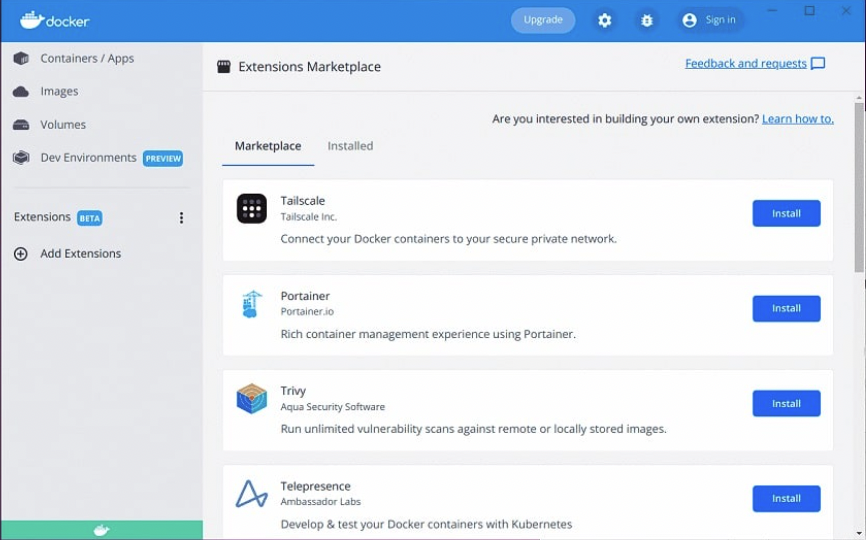Click the Portainer extension logo

[252, 304]
